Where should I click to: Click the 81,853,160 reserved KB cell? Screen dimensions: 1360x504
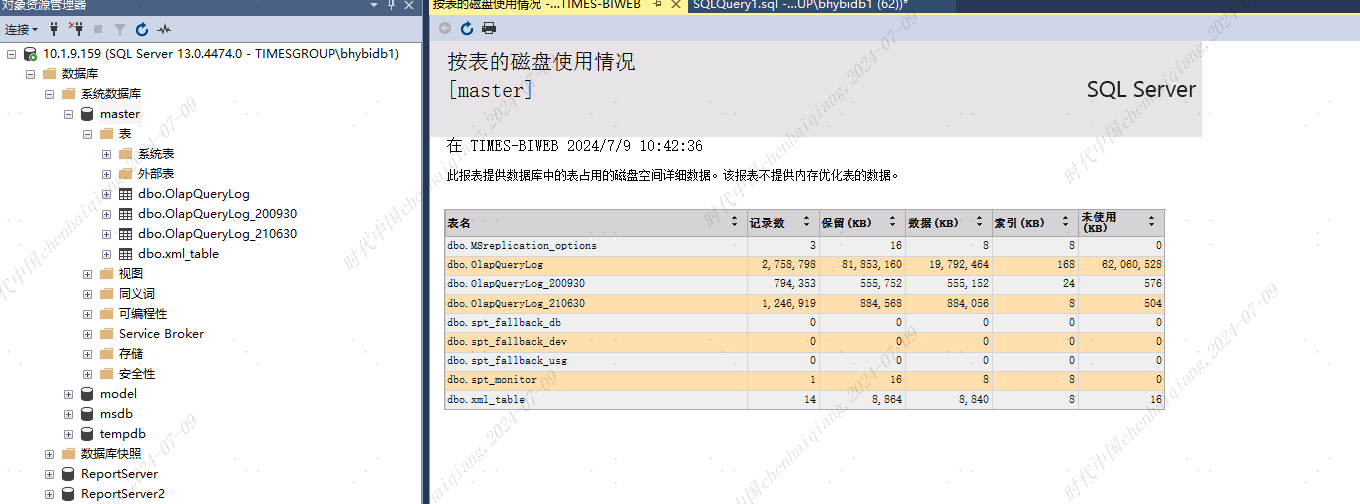(872, 264)
